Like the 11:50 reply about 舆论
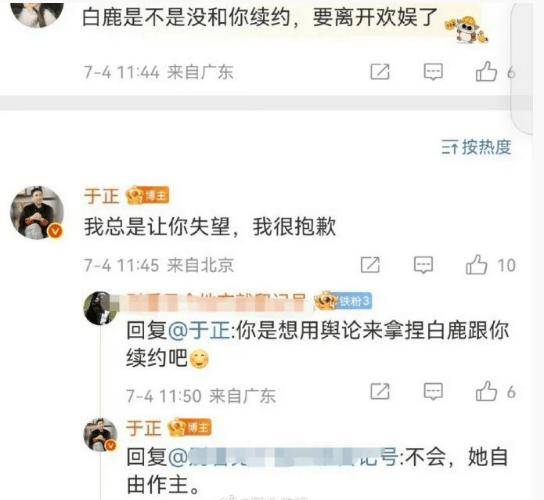The height and width of the screenshot is (500, 544). click(486, 391)
